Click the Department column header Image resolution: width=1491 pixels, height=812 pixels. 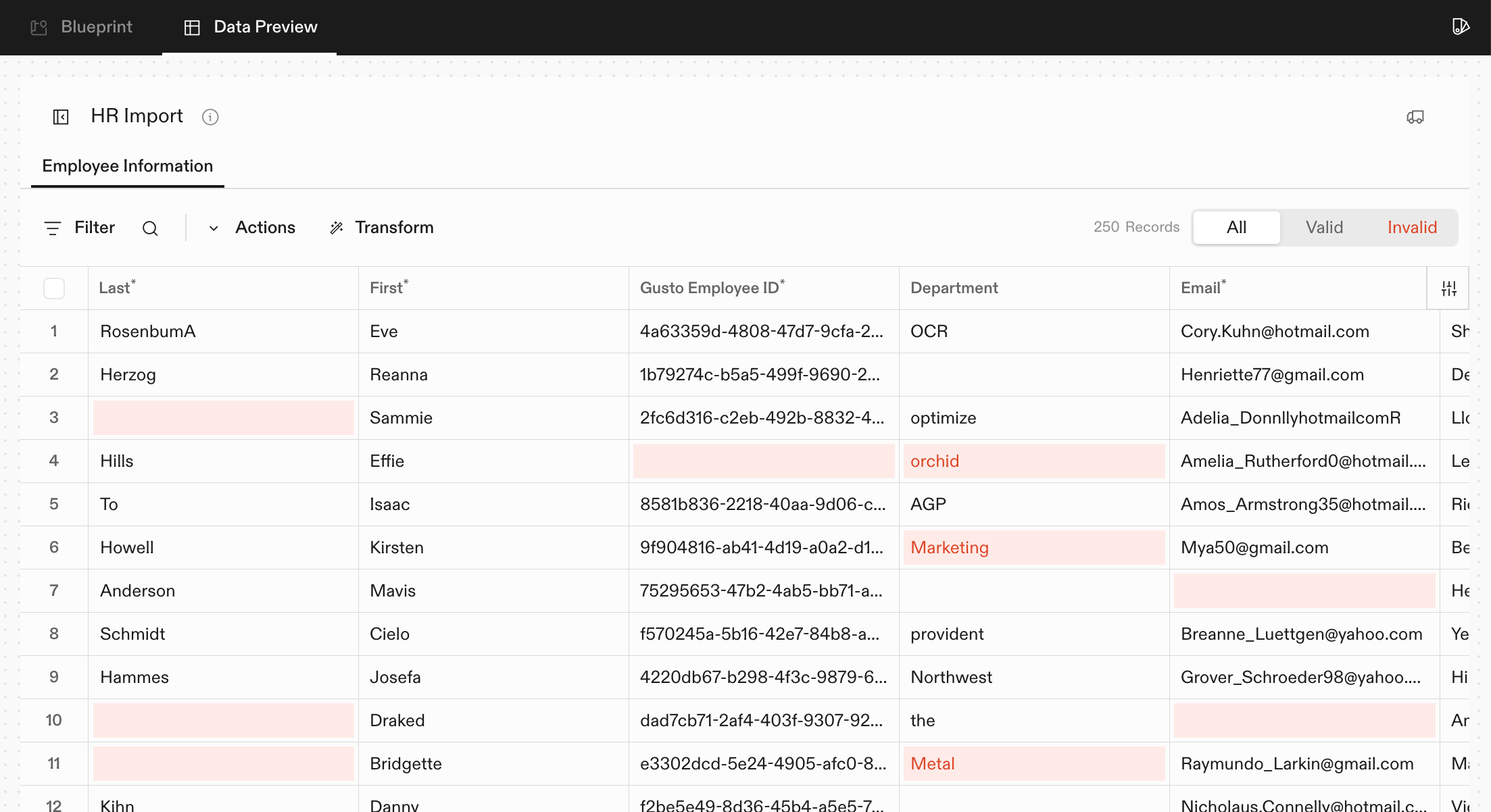(954, 288)
